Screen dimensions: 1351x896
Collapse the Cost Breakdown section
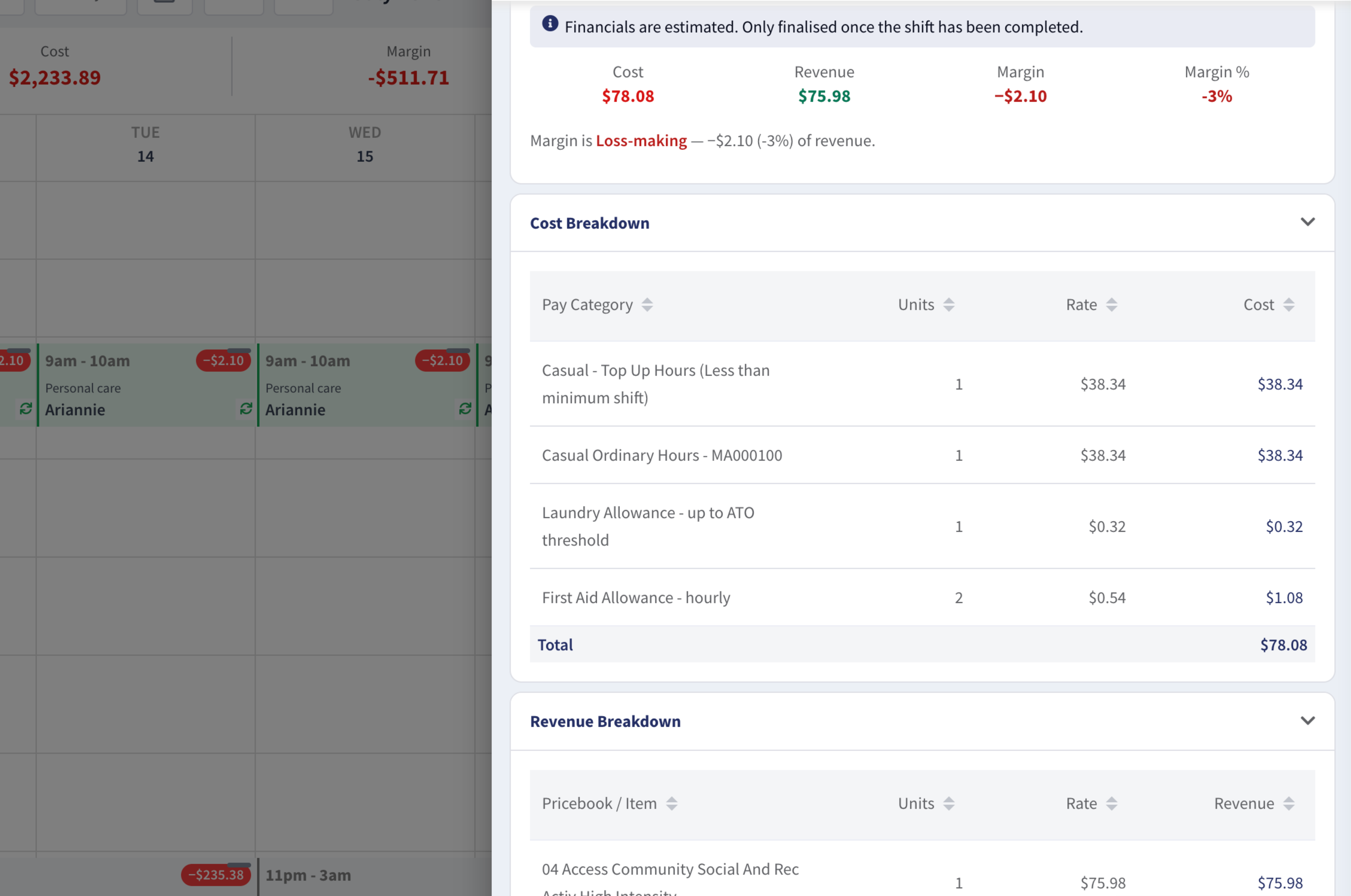click(1308, 222)
